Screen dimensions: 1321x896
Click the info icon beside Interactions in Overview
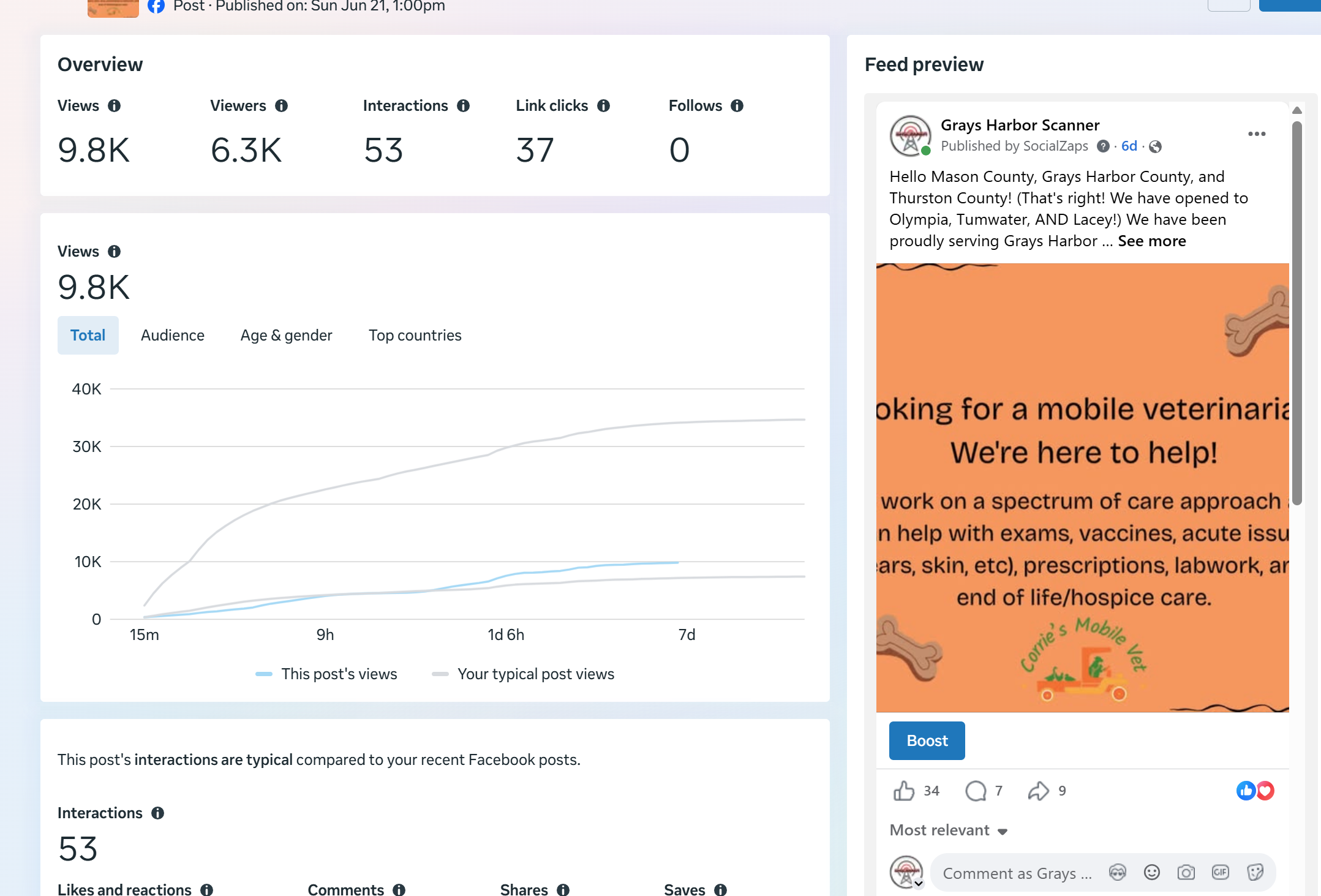[463, 106]
